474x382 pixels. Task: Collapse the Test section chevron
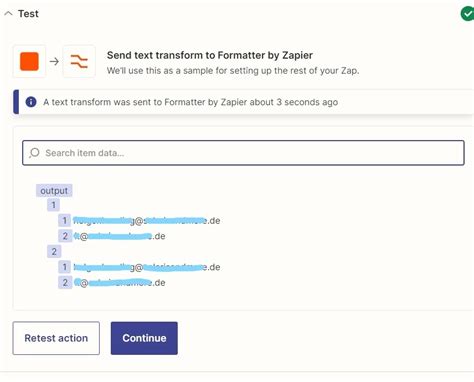(x=8, y=14)
